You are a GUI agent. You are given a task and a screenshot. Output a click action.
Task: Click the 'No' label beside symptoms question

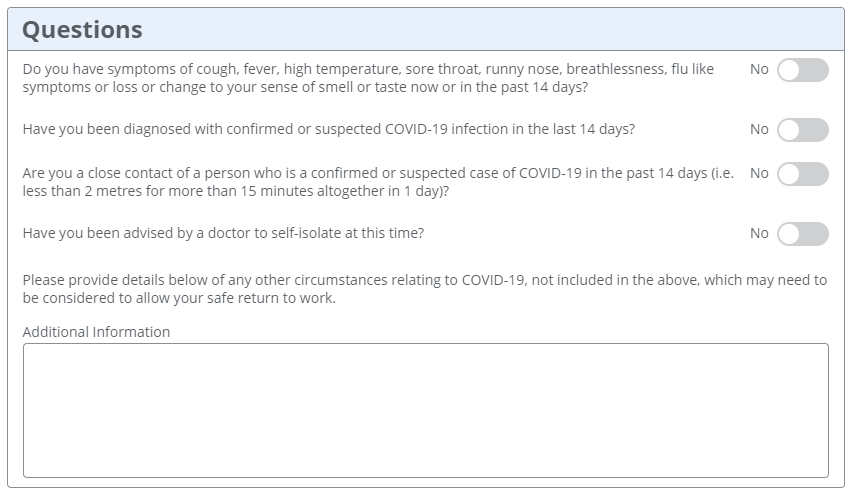(x=759, y=70)
